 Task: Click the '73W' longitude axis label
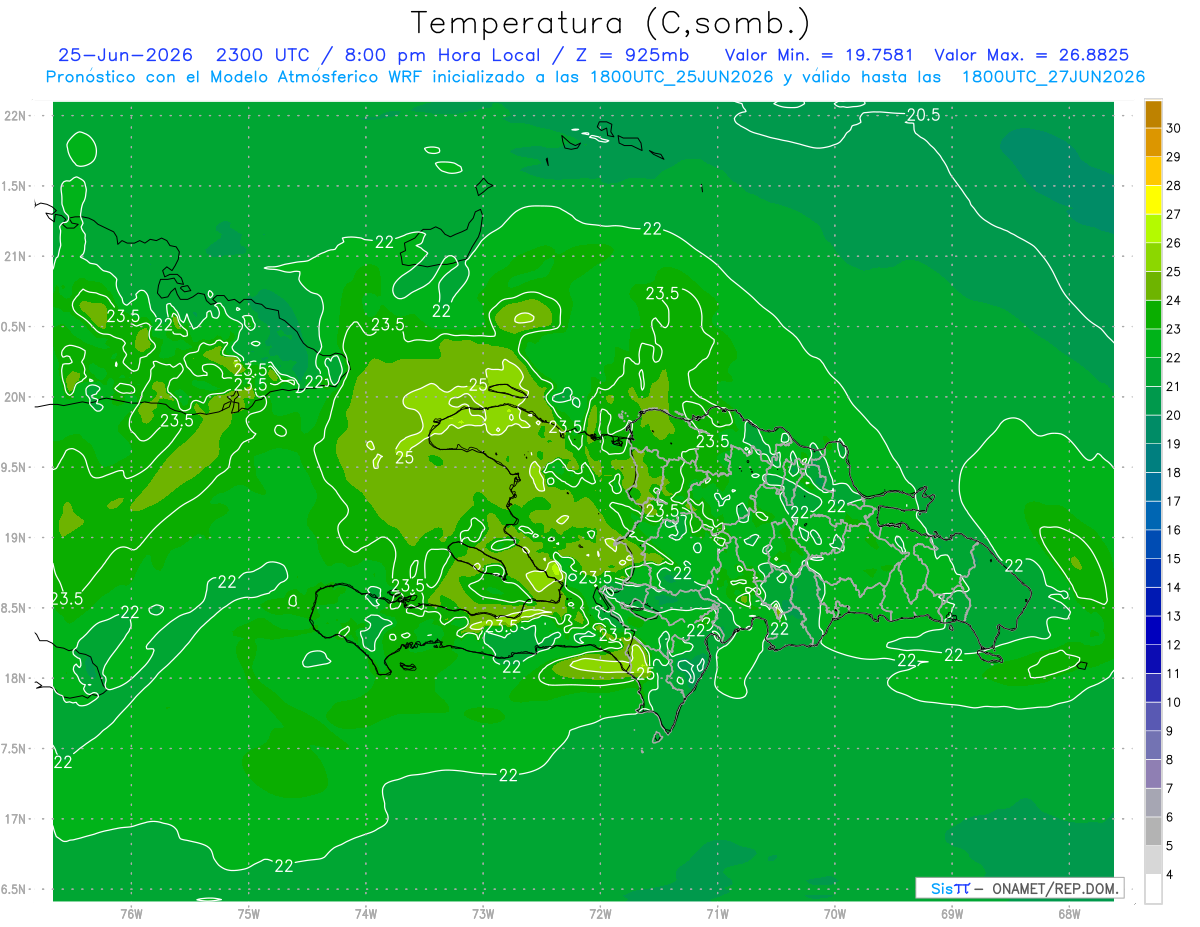tap(483, 913)
